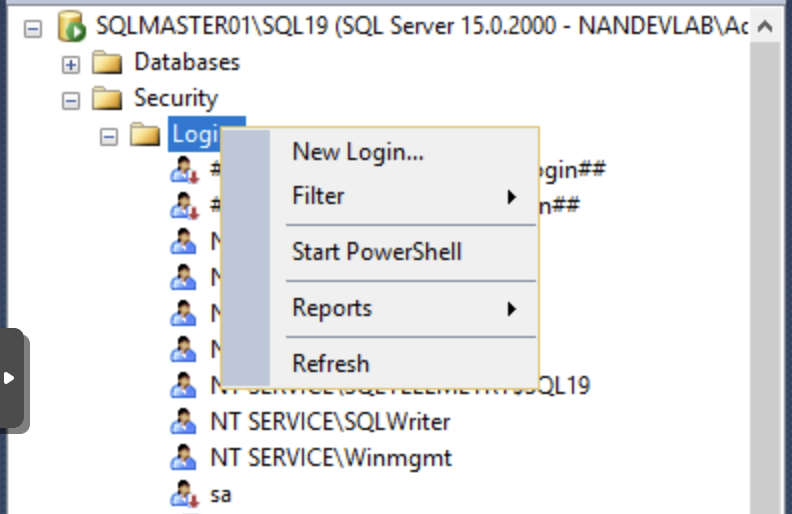Click the Security folder icon
Screen dimensions: 792x514
(107, 99)
